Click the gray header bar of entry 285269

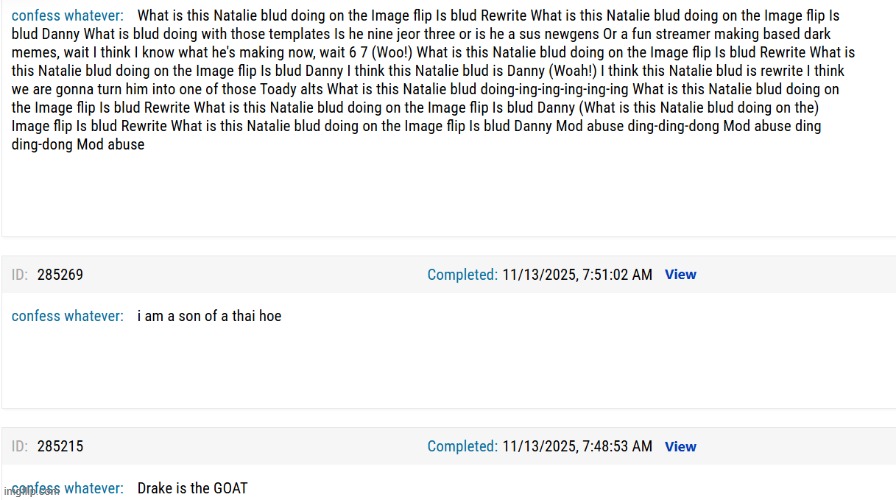pyautogui.click(x=250, y=274)
